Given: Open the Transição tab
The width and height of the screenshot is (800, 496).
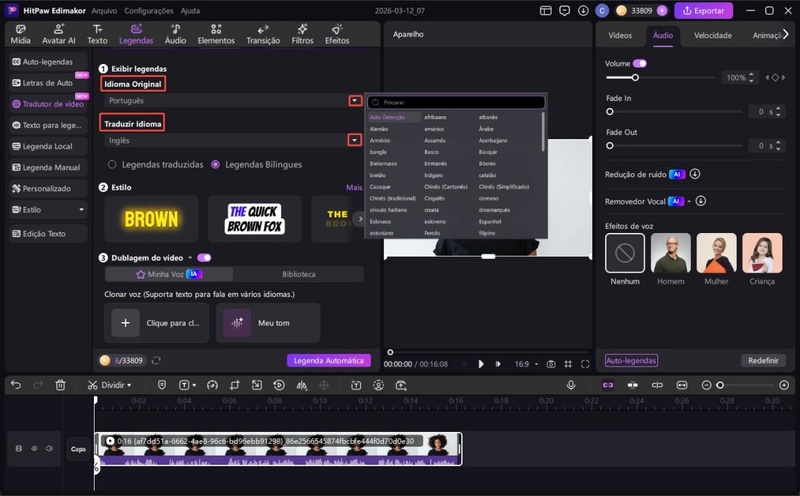Looking at the screenshot, I should pos(263,35).
